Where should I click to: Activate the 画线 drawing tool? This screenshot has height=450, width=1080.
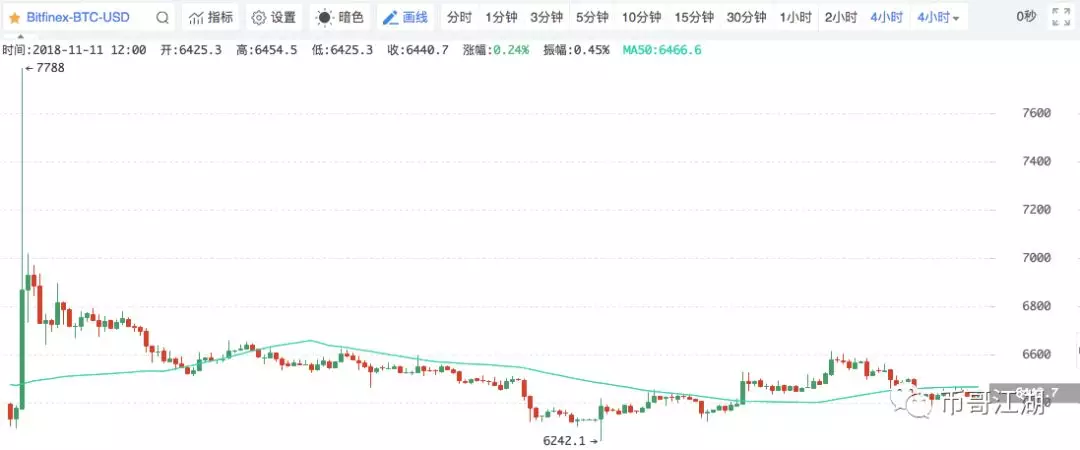tap(405, 18)
